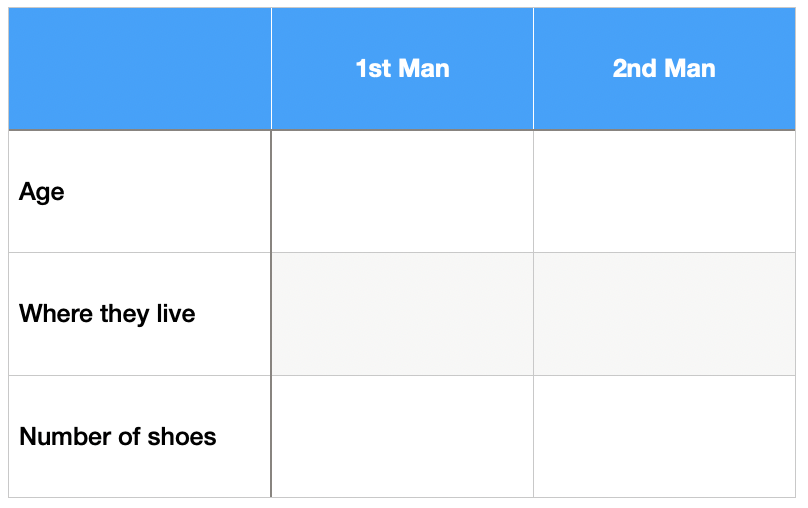Click border between "Where they live" and "Number of shoes"
808x508 pixels.
140,375
